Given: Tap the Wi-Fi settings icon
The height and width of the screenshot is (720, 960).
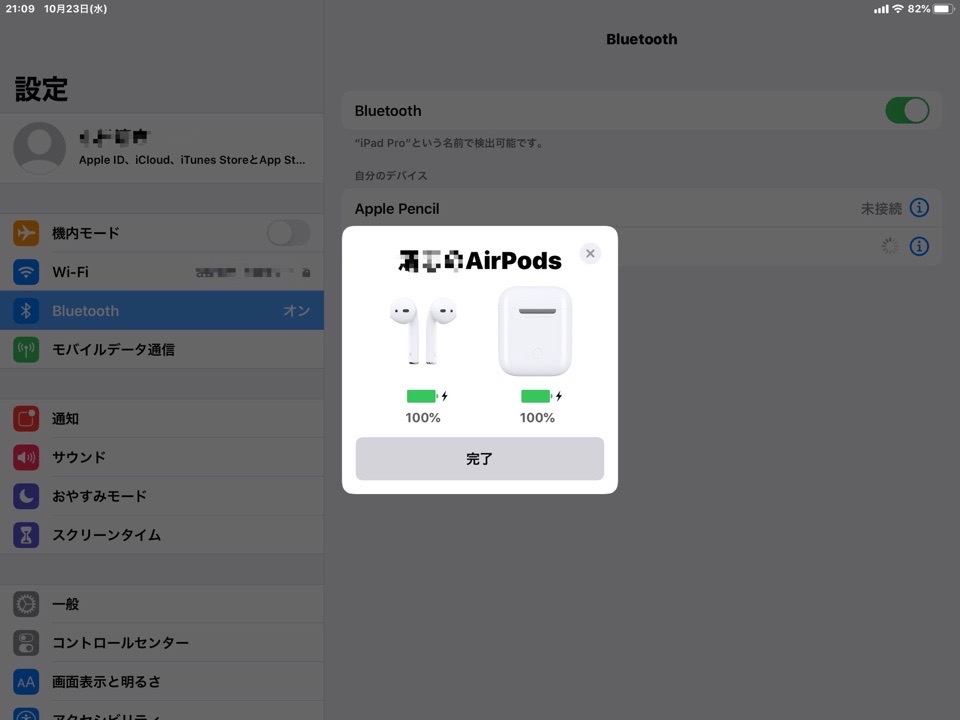Looking at the screenshot, I should click(26, 272).
